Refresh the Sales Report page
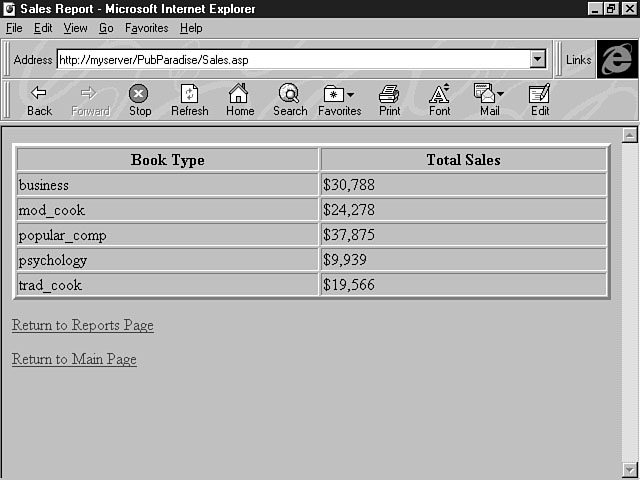 (x=189, y=99)
